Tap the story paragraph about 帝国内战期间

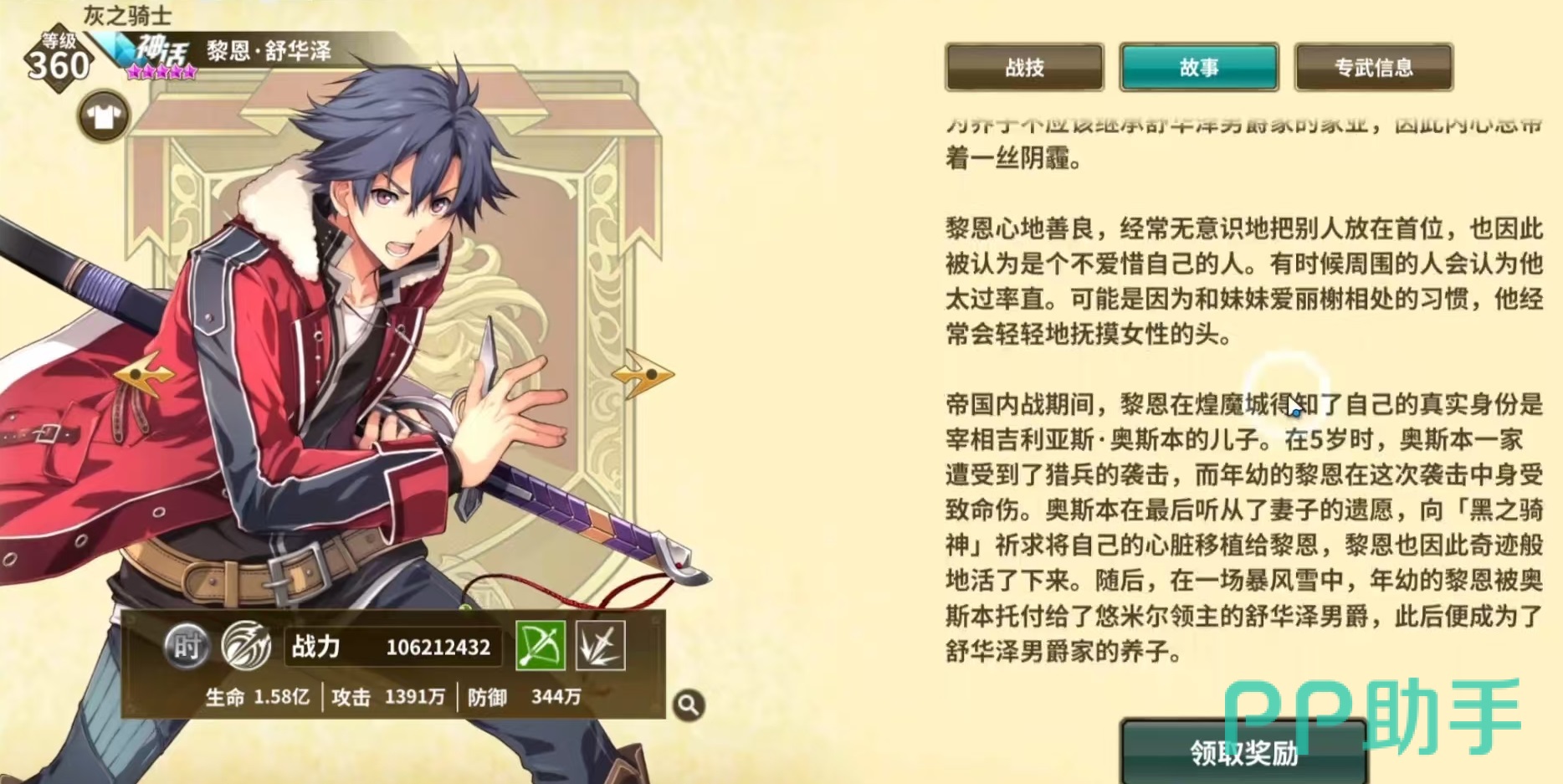(1244, 527)
